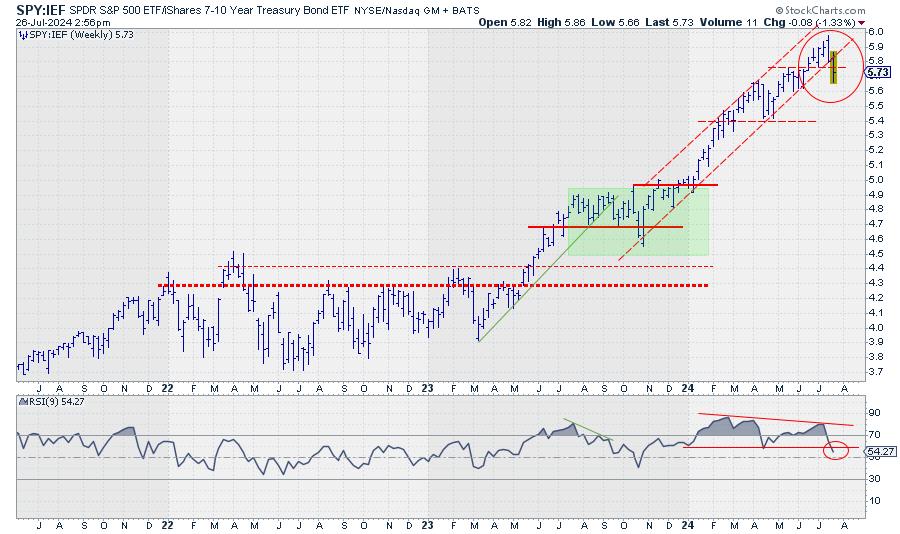900x534 pixels.
Task: Click the SPY:IEF ticker title
Action: [x=41, y=8]
